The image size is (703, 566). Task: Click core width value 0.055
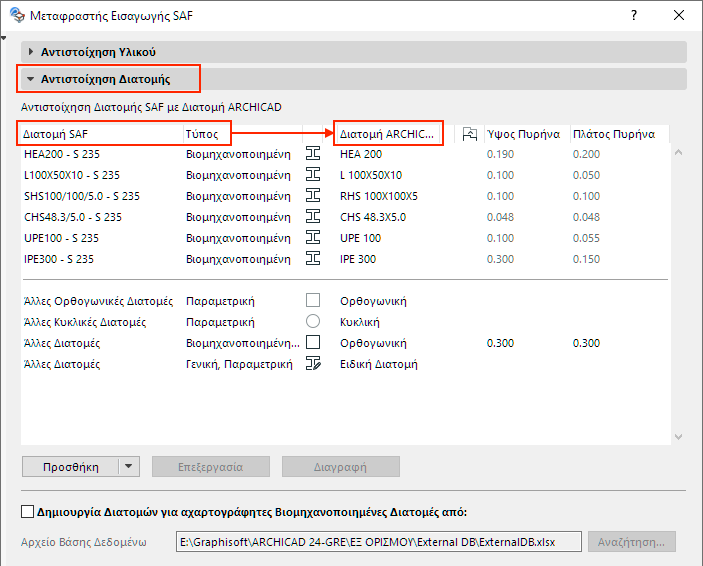pos(586,238)
